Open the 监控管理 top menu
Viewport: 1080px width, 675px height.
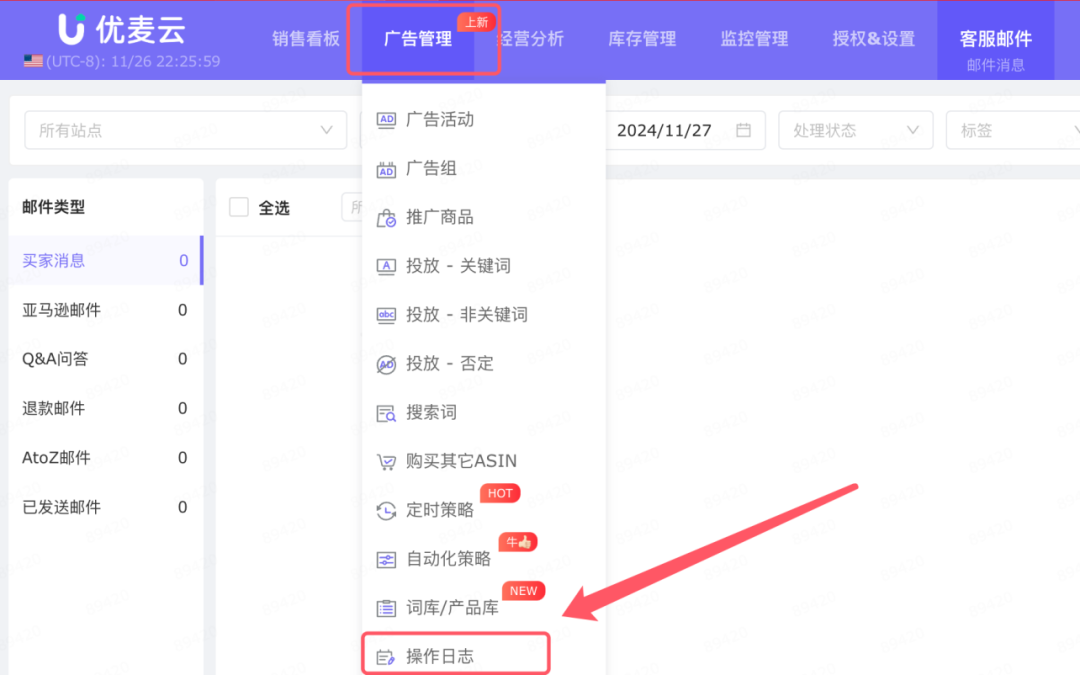click(x=754, y=39)
